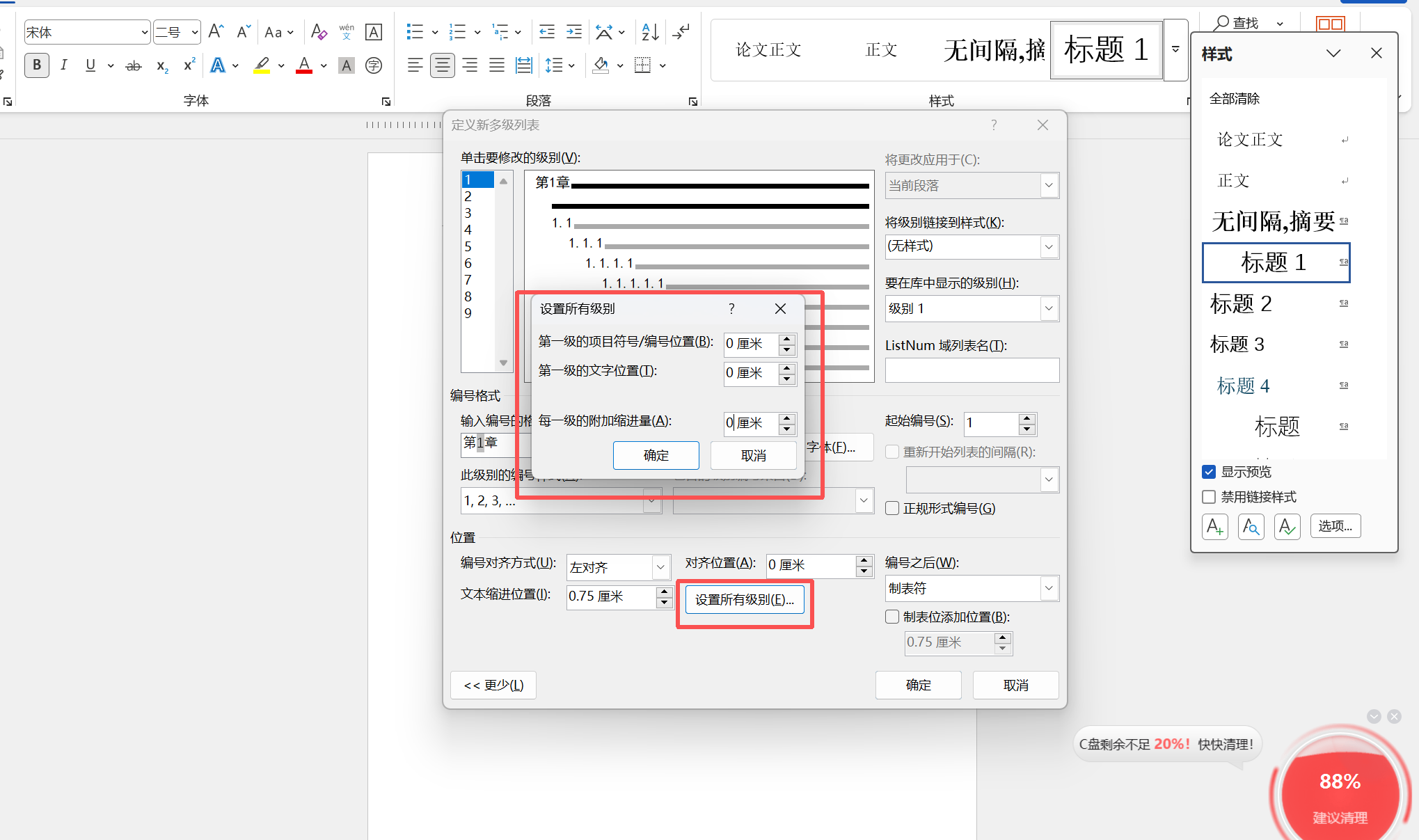Click the Italic formatting icon
The height and width of the screenshot is (840, 1419).
pyautogui.click(x=63, y=65)
